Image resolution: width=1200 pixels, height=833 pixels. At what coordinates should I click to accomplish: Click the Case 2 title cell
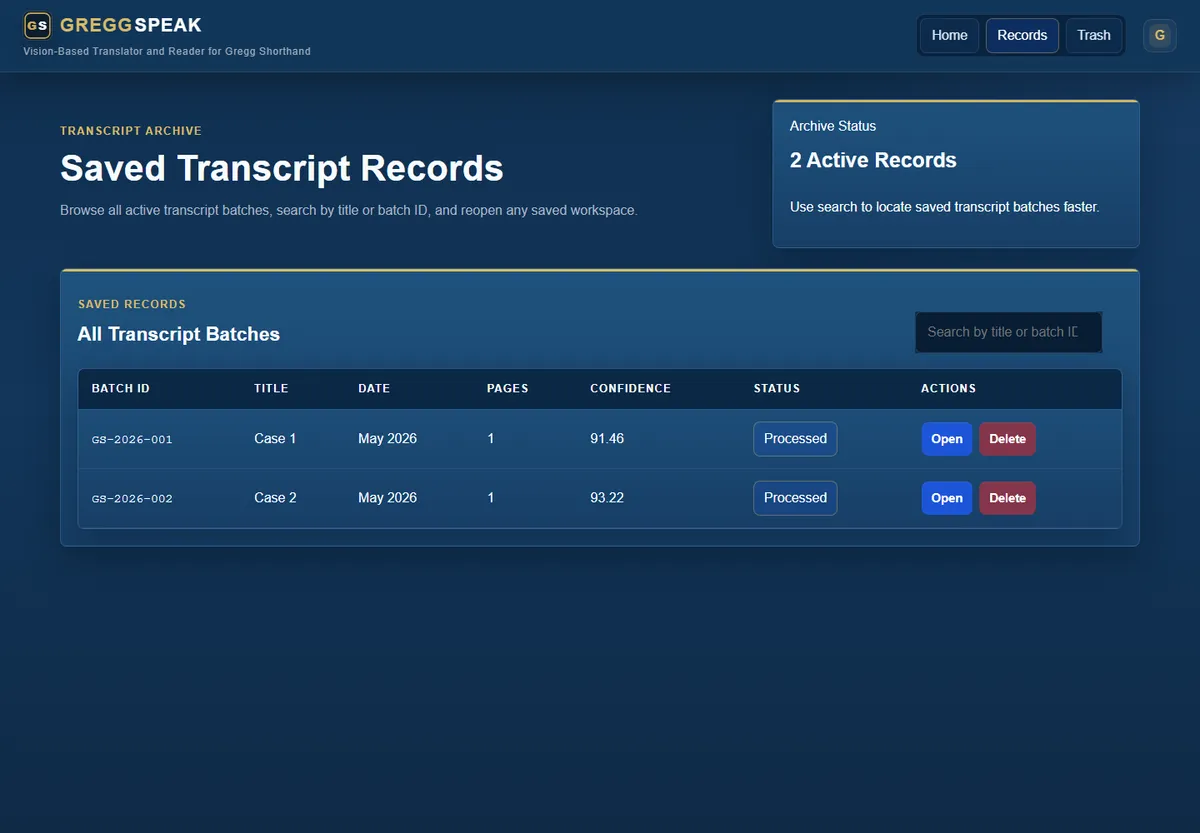pyautogui.click(x=275, y=497)
